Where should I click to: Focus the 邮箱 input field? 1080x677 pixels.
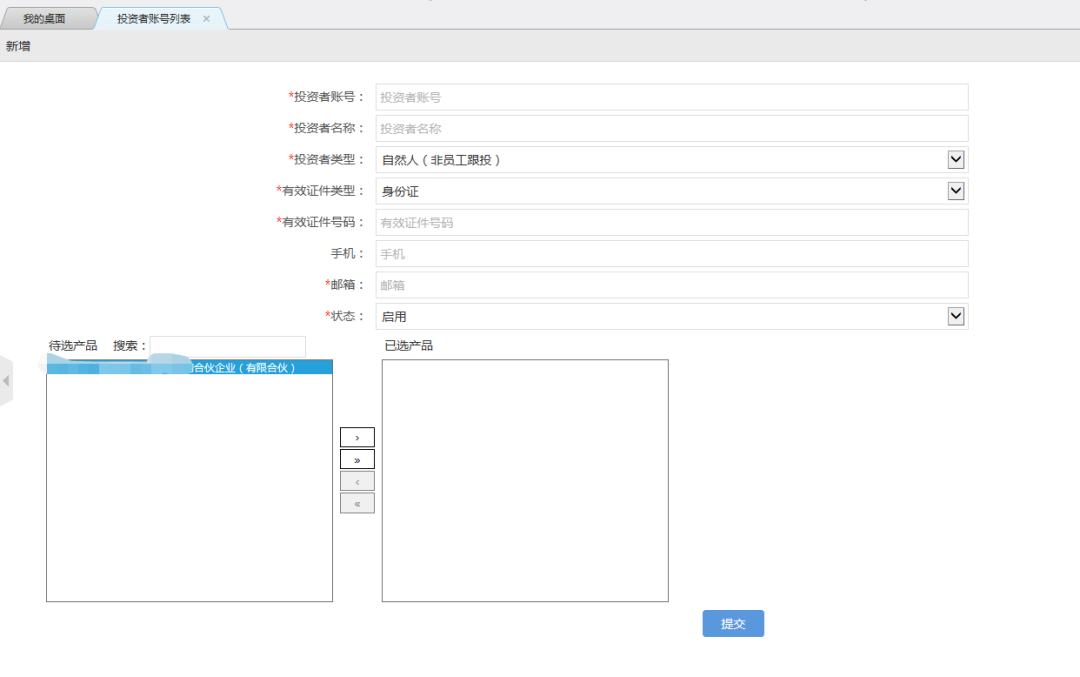pyautogui.click(x=672, y=285)
